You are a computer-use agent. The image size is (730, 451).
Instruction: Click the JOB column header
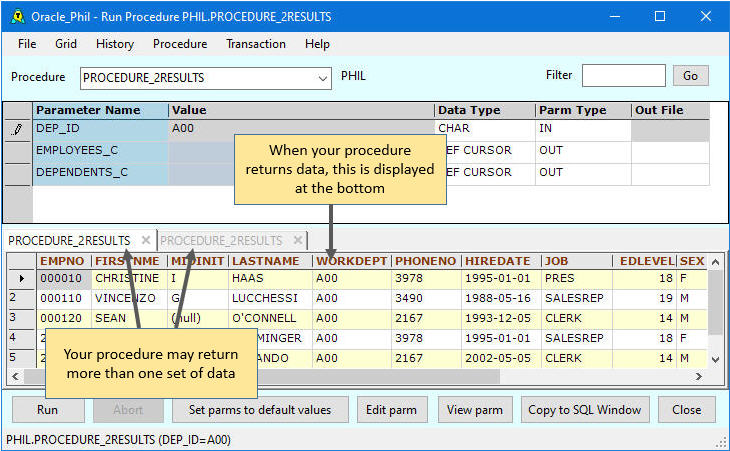tap(577, 261)
